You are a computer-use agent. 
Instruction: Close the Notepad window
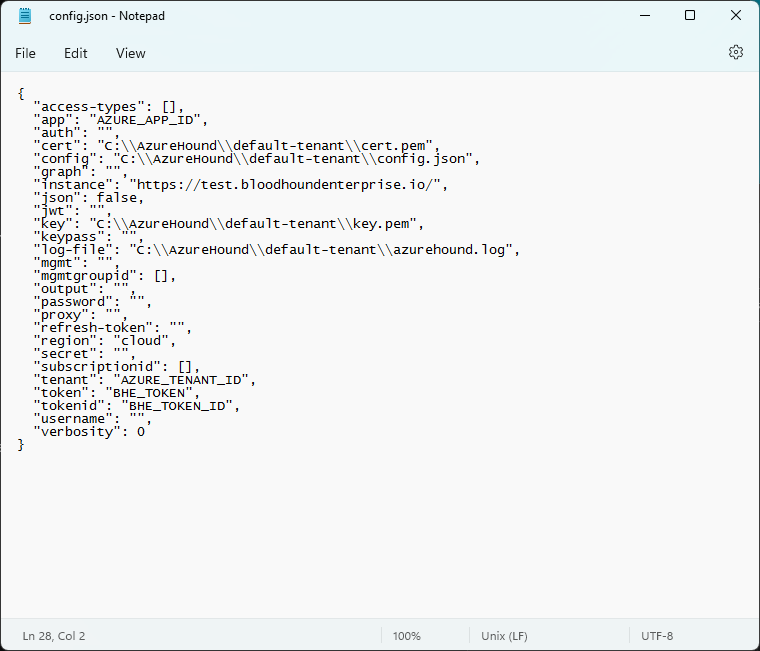[735, 16]
